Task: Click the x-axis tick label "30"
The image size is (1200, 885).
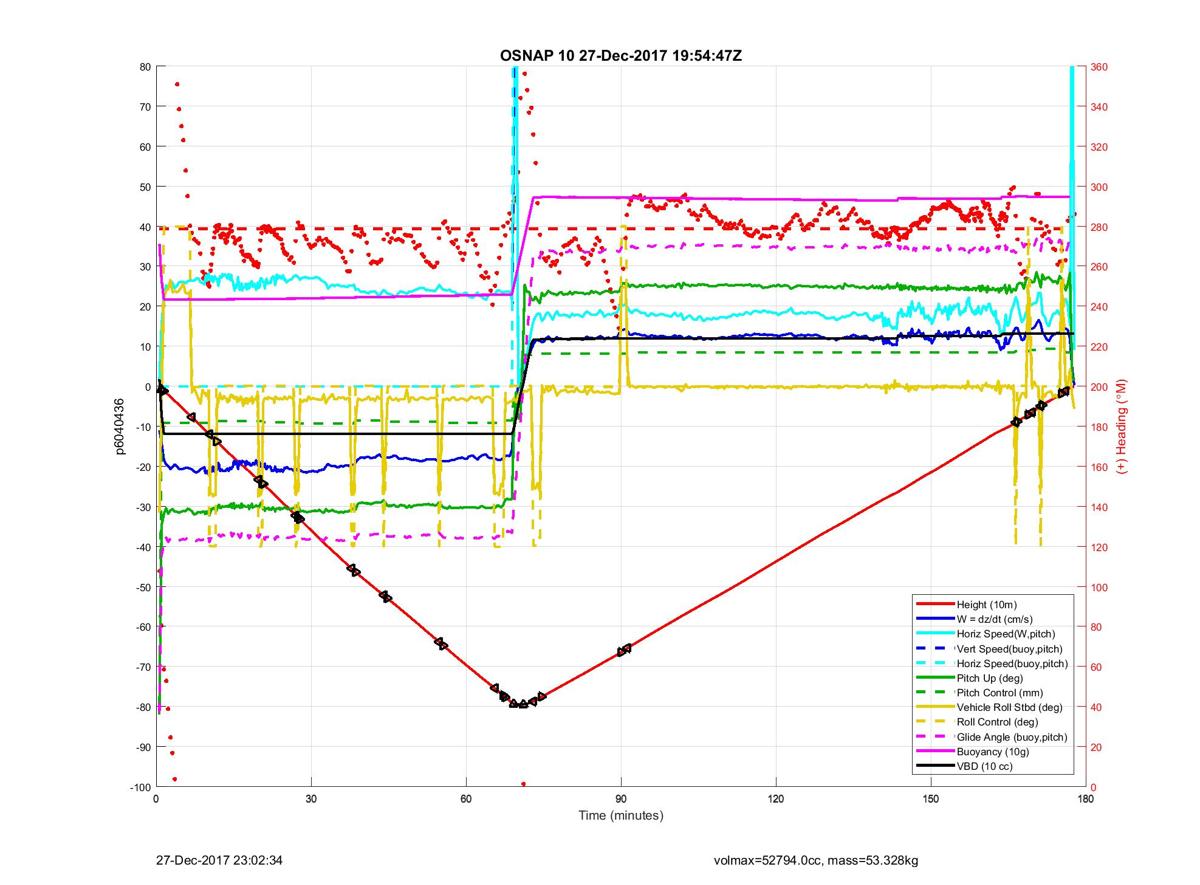Action: coord(311,800)
